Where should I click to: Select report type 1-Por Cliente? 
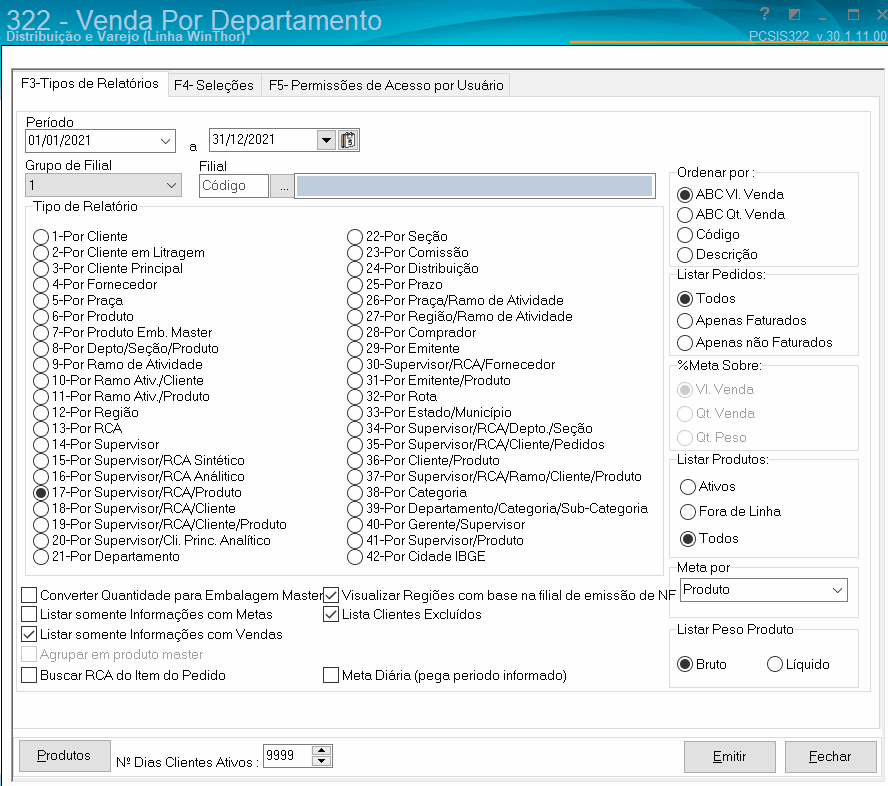tap(80, 237)
